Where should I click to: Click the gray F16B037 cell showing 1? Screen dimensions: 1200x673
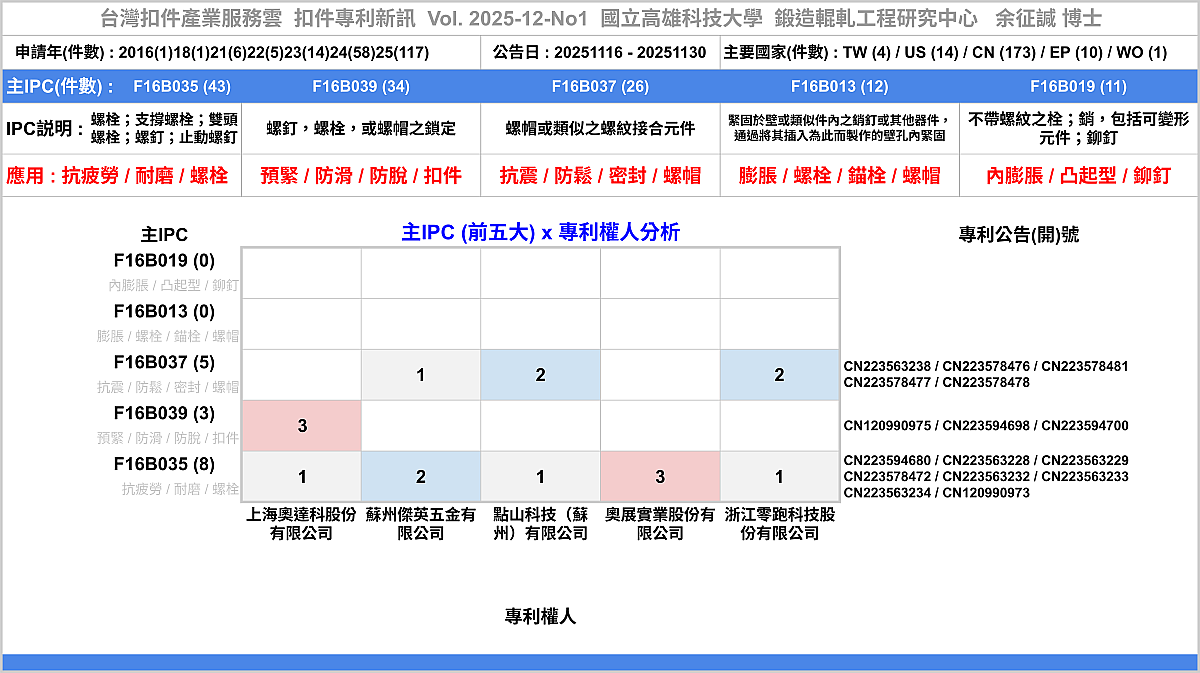tap(421, 375)
